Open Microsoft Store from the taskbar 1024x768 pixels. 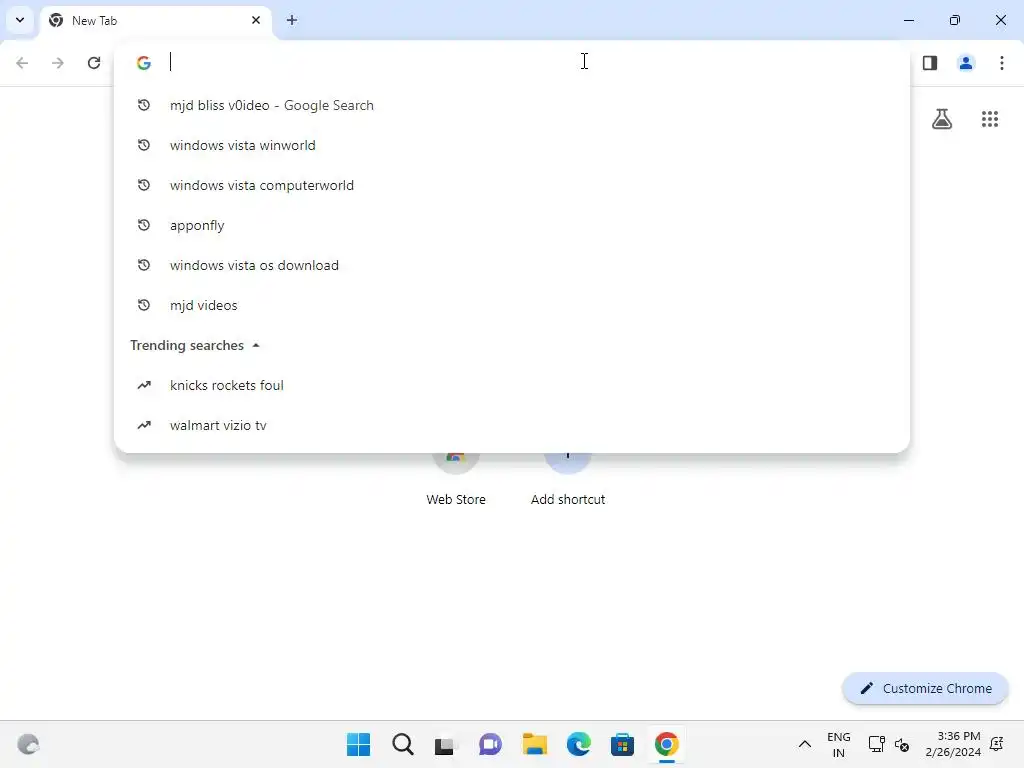tap(622, 744)
